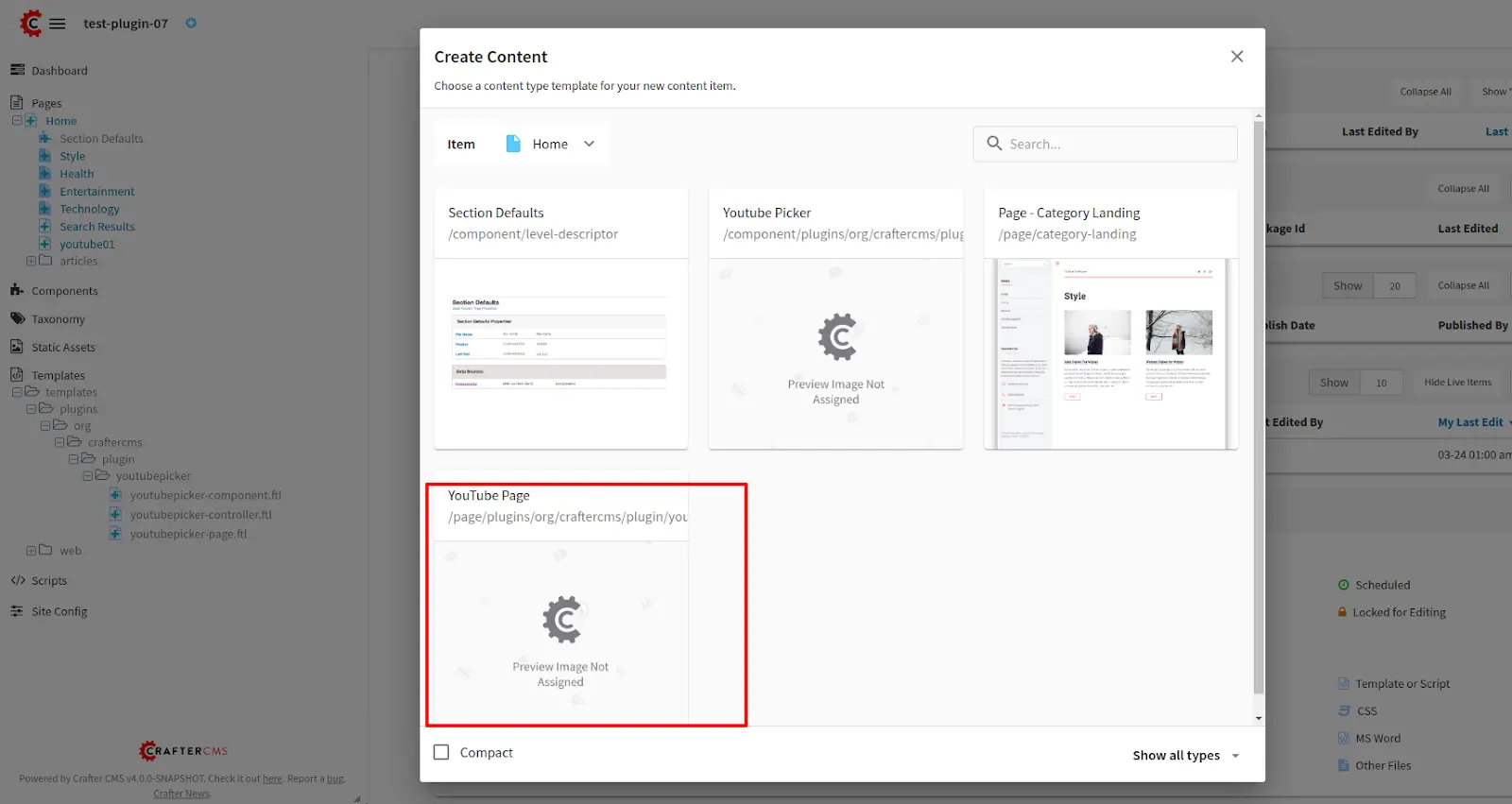This screenshot has height=804, width=1512.
Task: Click the content type Search field
Action: point(1115,144)
